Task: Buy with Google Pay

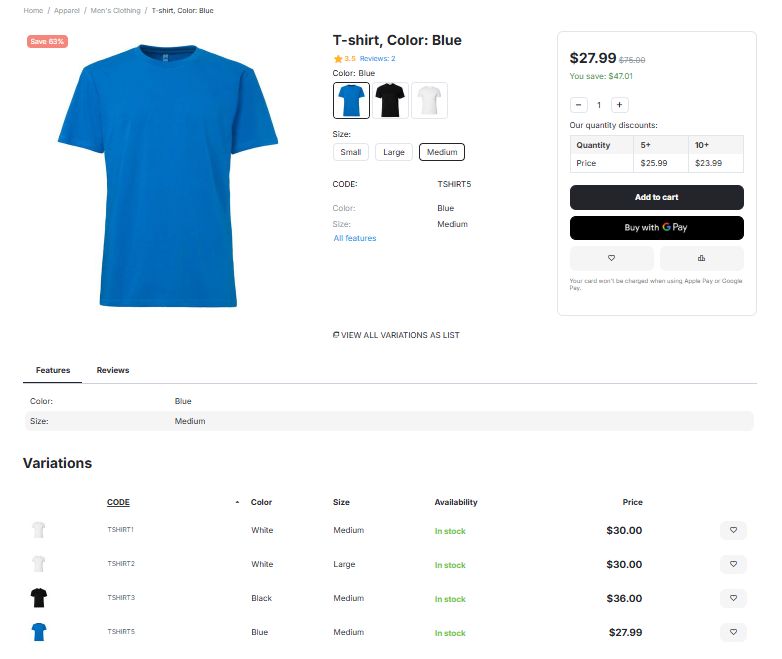Action: tap(657, 227)
